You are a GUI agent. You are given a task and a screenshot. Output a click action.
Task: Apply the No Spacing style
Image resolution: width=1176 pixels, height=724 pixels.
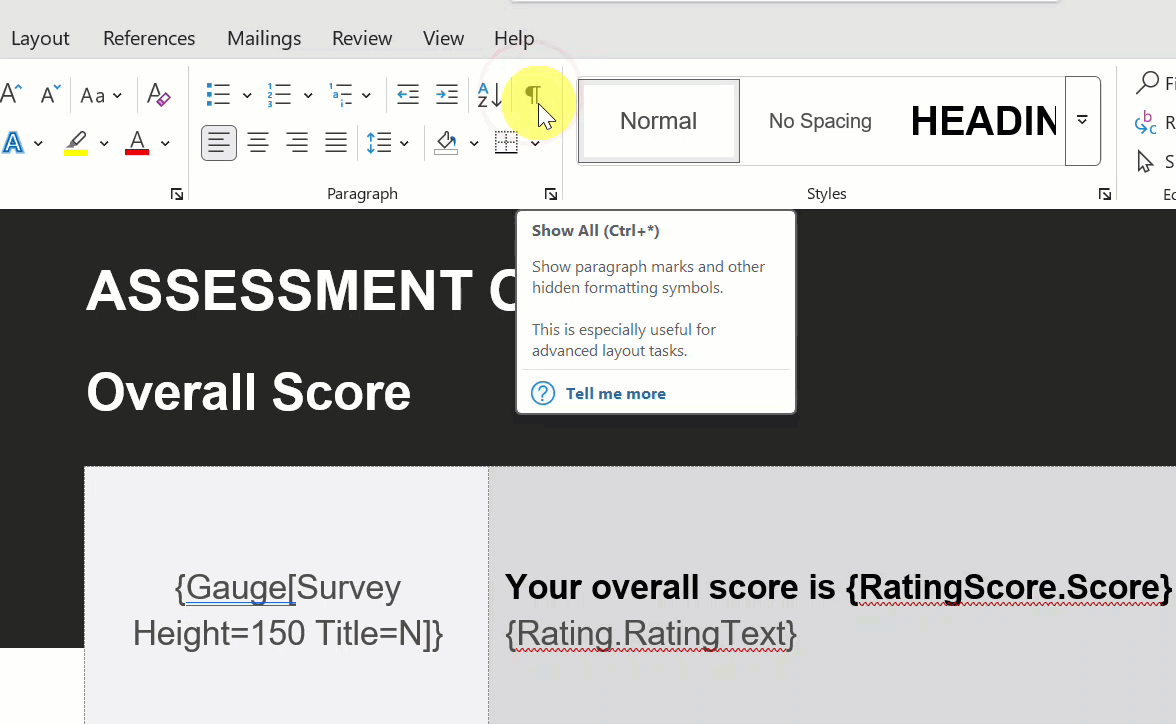[x=820, y=121]
